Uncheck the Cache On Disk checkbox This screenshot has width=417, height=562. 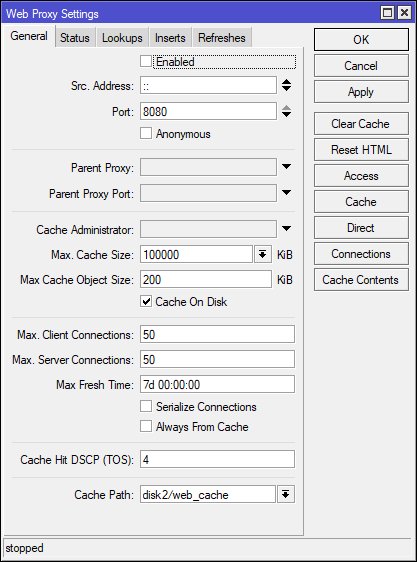146,301
